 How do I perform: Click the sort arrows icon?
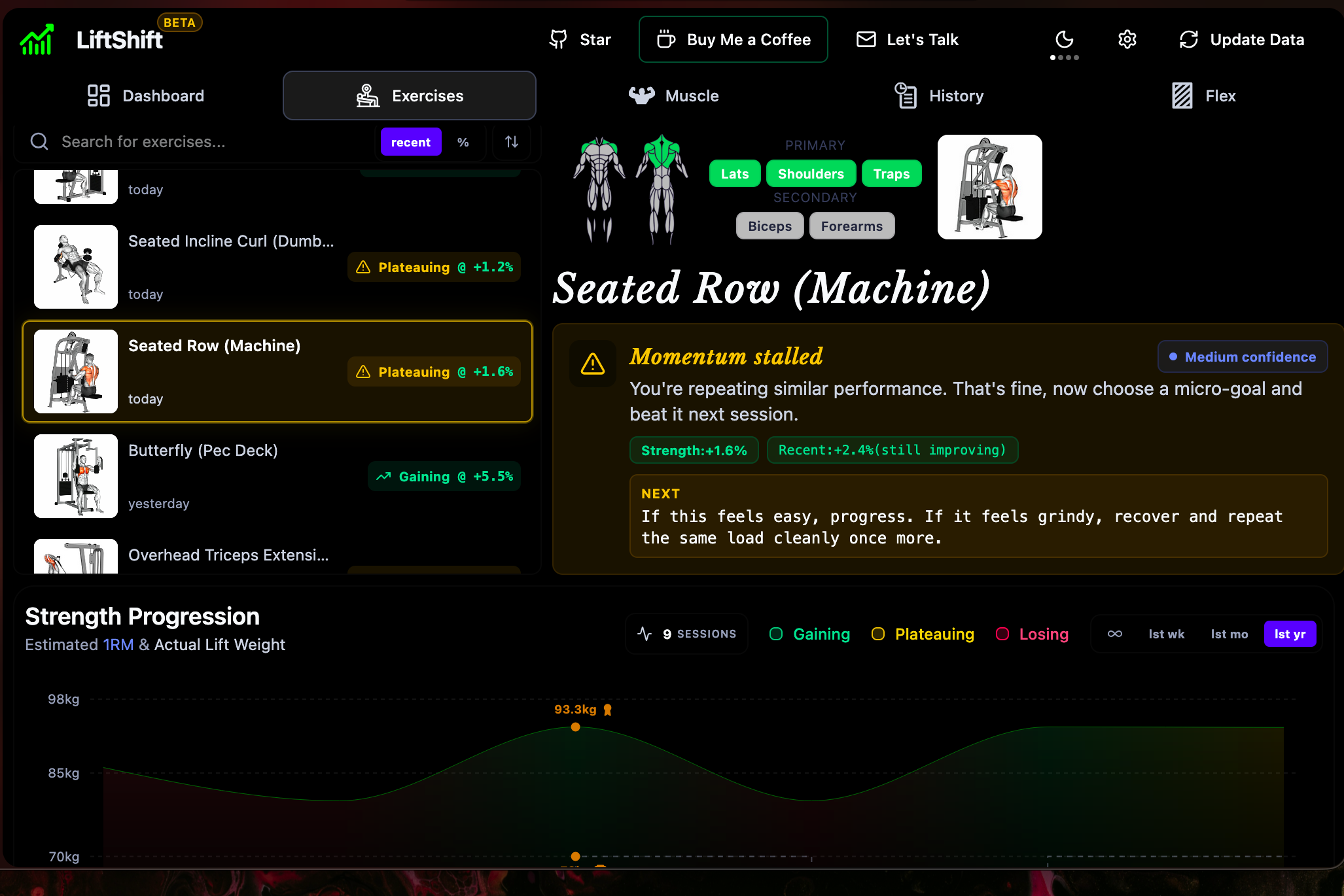click(x=512, y=142)
